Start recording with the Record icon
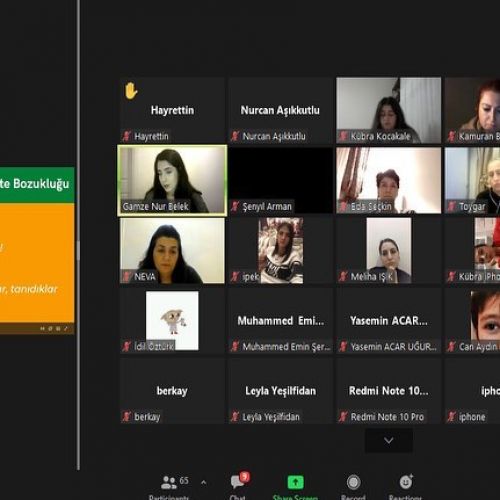Image resolution: width=500 pixels, height=500 pixels. [x=353, y=482]
